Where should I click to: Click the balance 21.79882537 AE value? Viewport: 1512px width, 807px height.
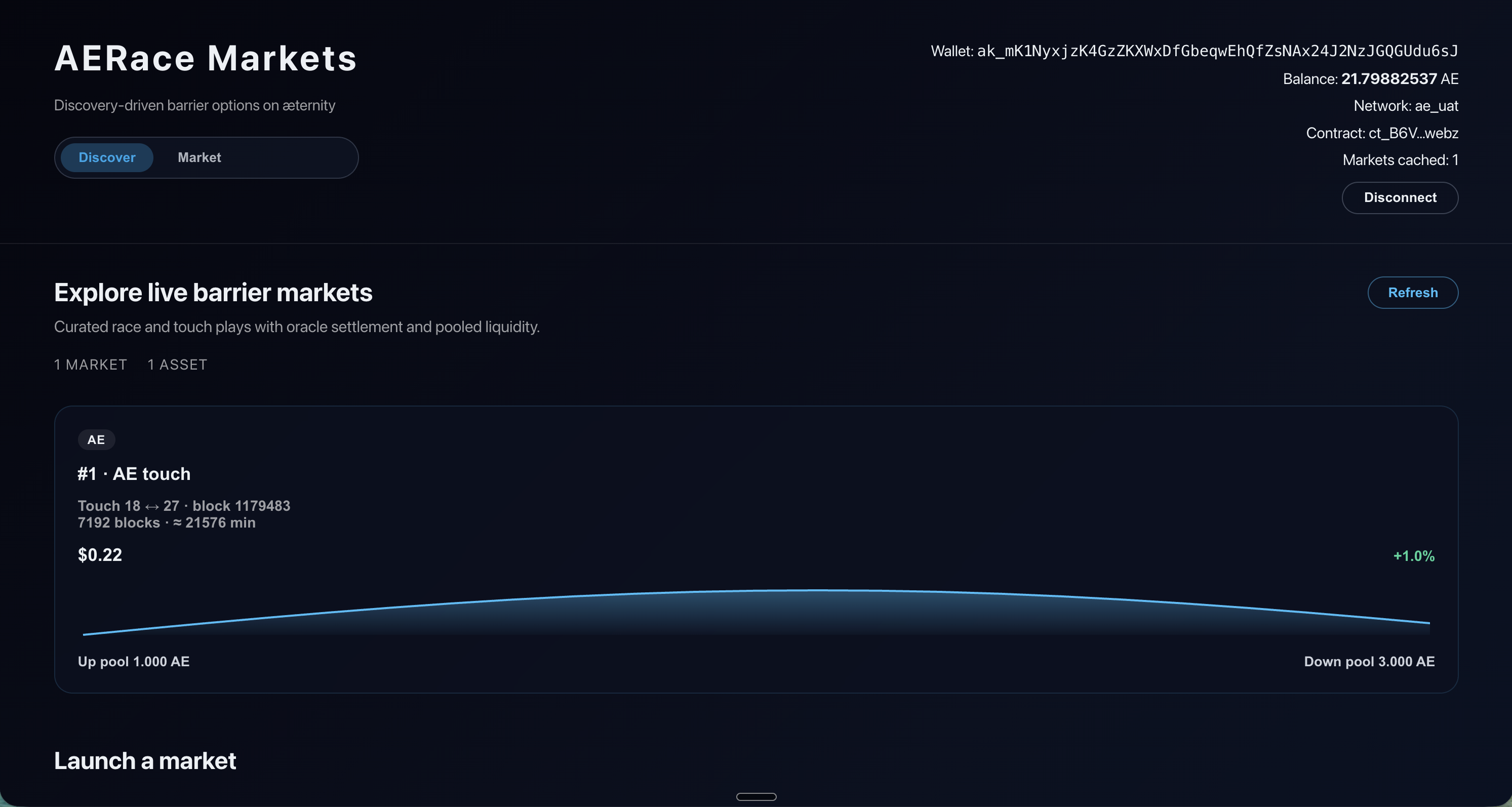[x=1388, y=78]
